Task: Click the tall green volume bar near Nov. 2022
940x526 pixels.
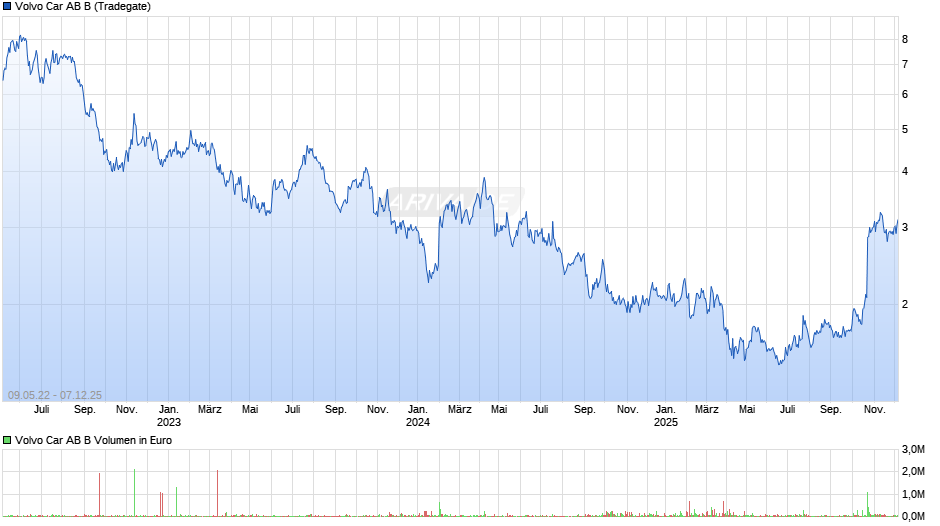Action: point(134,492)
